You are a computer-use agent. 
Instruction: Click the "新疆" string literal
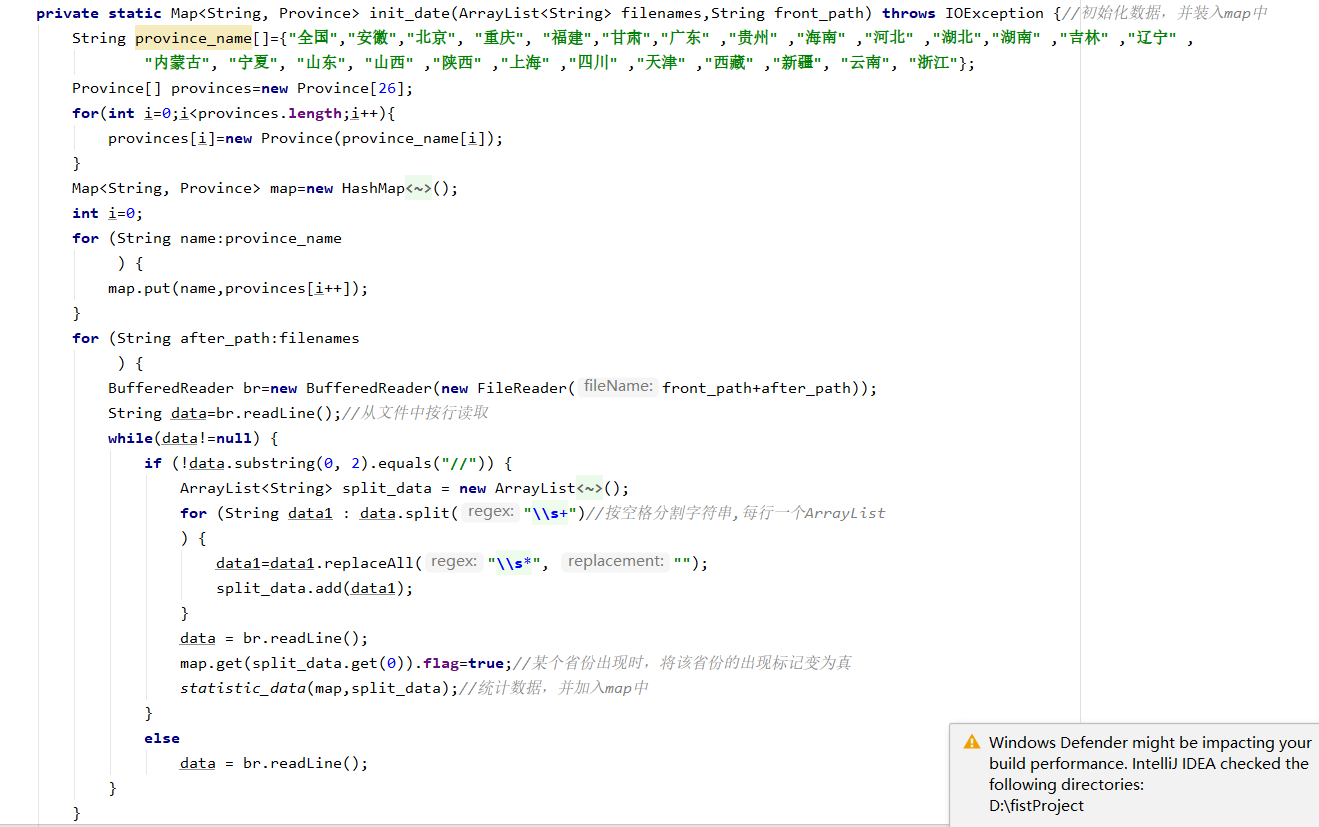[797, 63]
